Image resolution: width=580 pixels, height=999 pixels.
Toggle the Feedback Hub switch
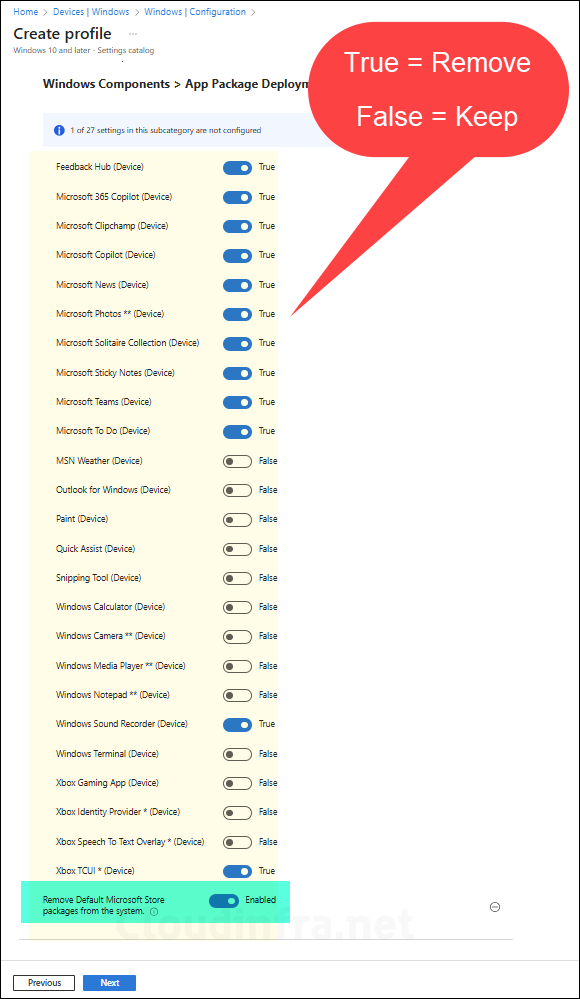[x=237, y=168]
